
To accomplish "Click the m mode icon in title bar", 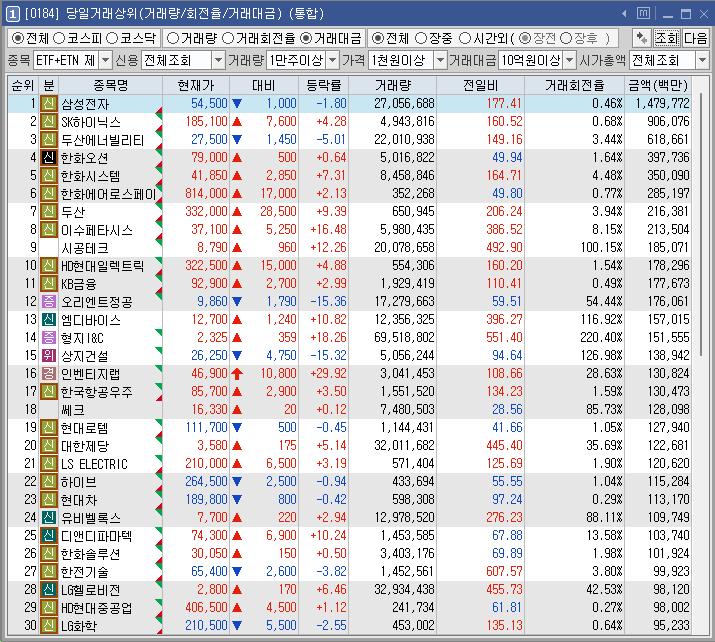I will (643, 13).
